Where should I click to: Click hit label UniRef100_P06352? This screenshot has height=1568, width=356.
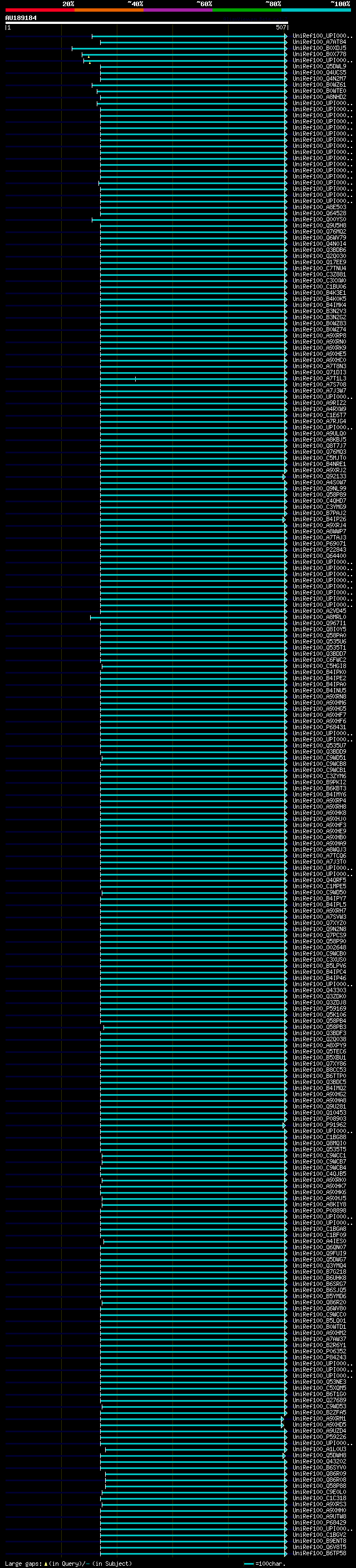319,1351
